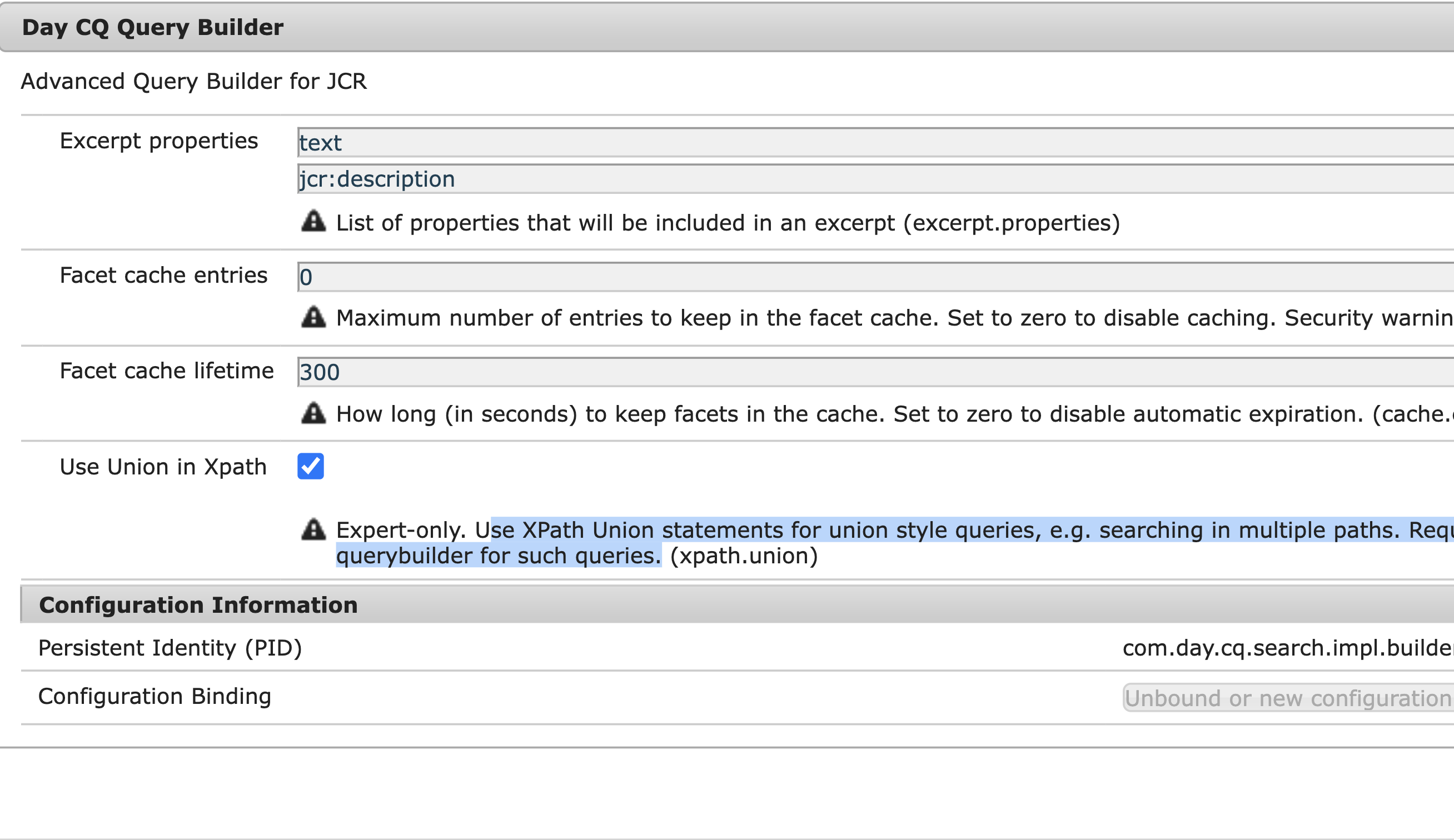Click the Advanced Query Builder for JCR label
Image resolution: width=1454 pixels, height=840 pixels.
point(193,81)
